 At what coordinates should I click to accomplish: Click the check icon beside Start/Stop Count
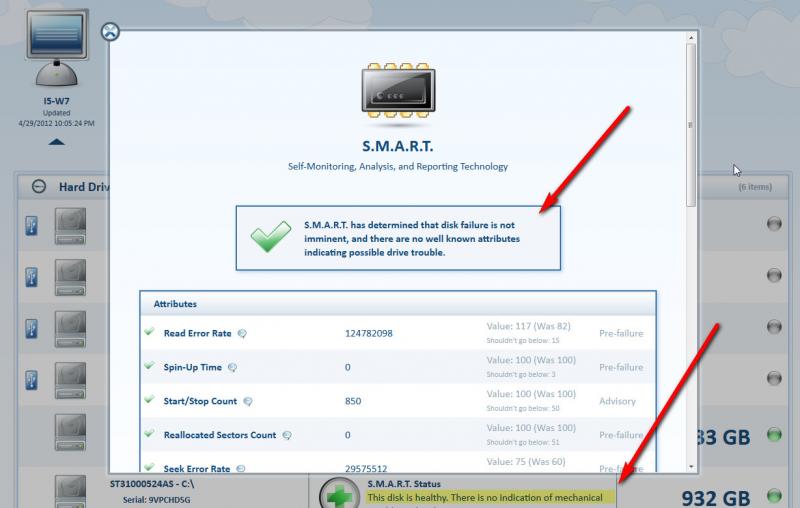tap(149, 399)
